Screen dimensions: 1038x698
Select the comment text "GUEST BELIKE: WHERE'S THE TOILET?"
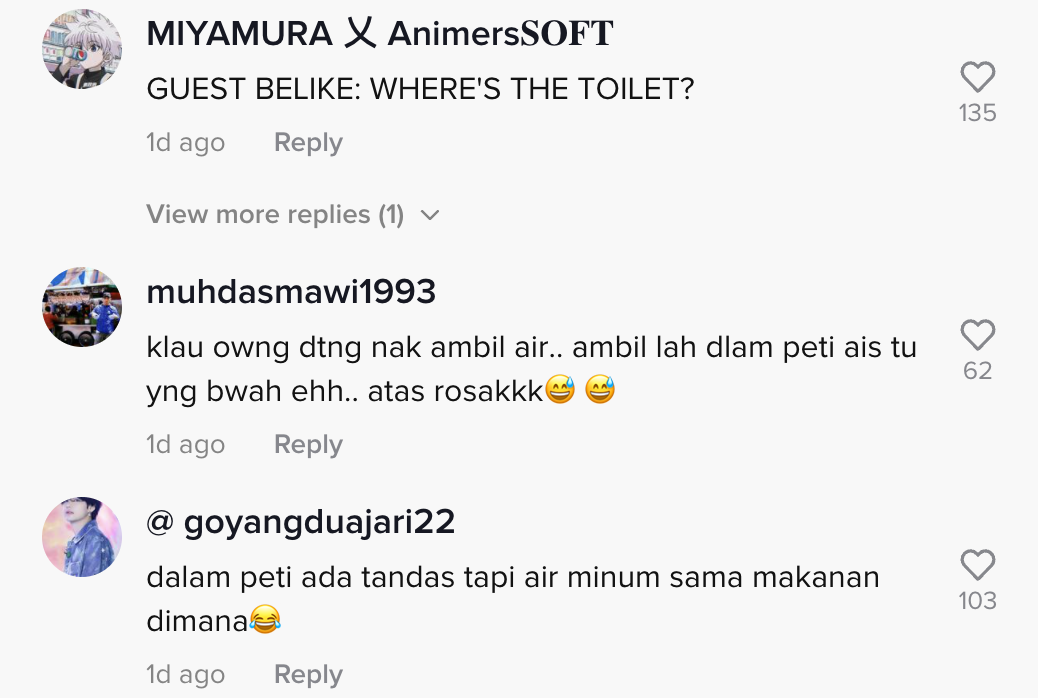(x=420, y=89)
